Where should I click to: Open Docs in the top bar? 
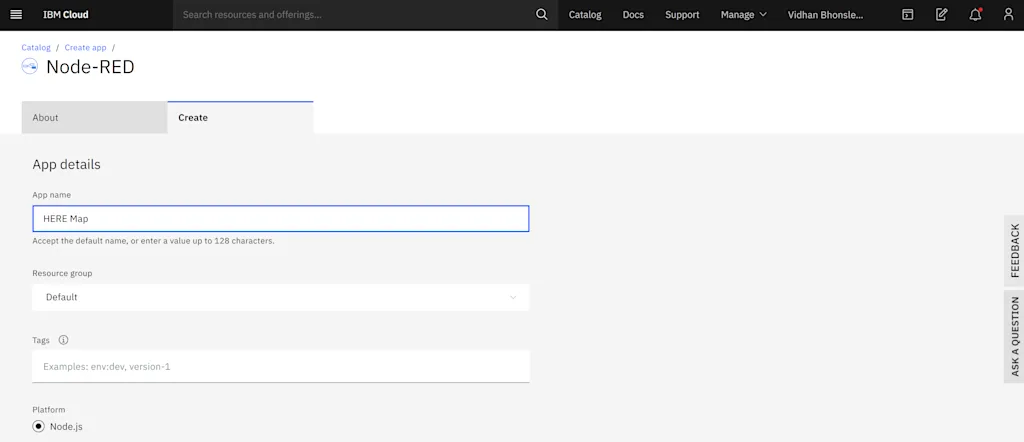(x=633, y=14)
